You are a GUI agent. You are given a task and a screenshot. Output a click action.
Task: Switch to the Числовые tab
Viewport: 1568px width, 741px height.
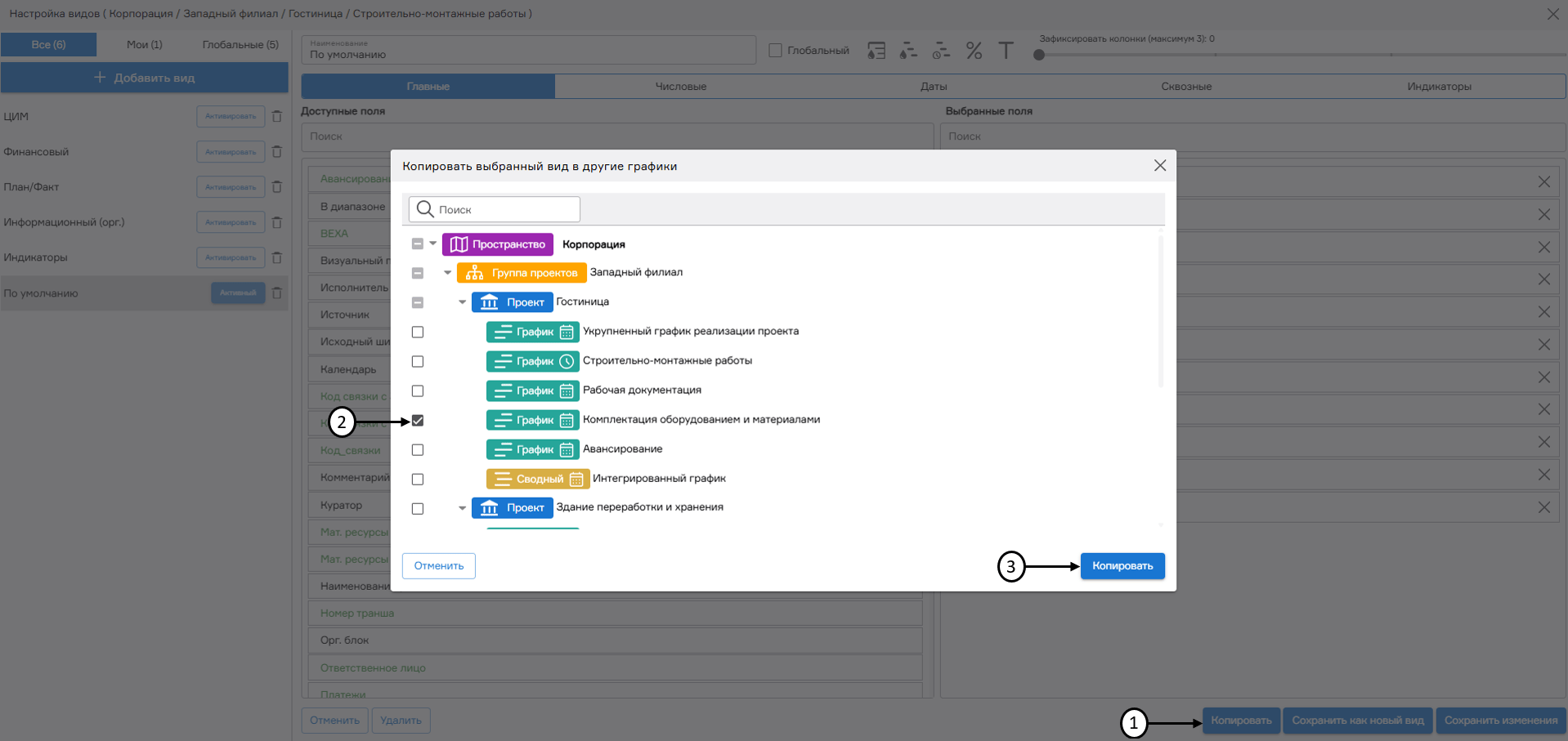(x=680, y=87)
